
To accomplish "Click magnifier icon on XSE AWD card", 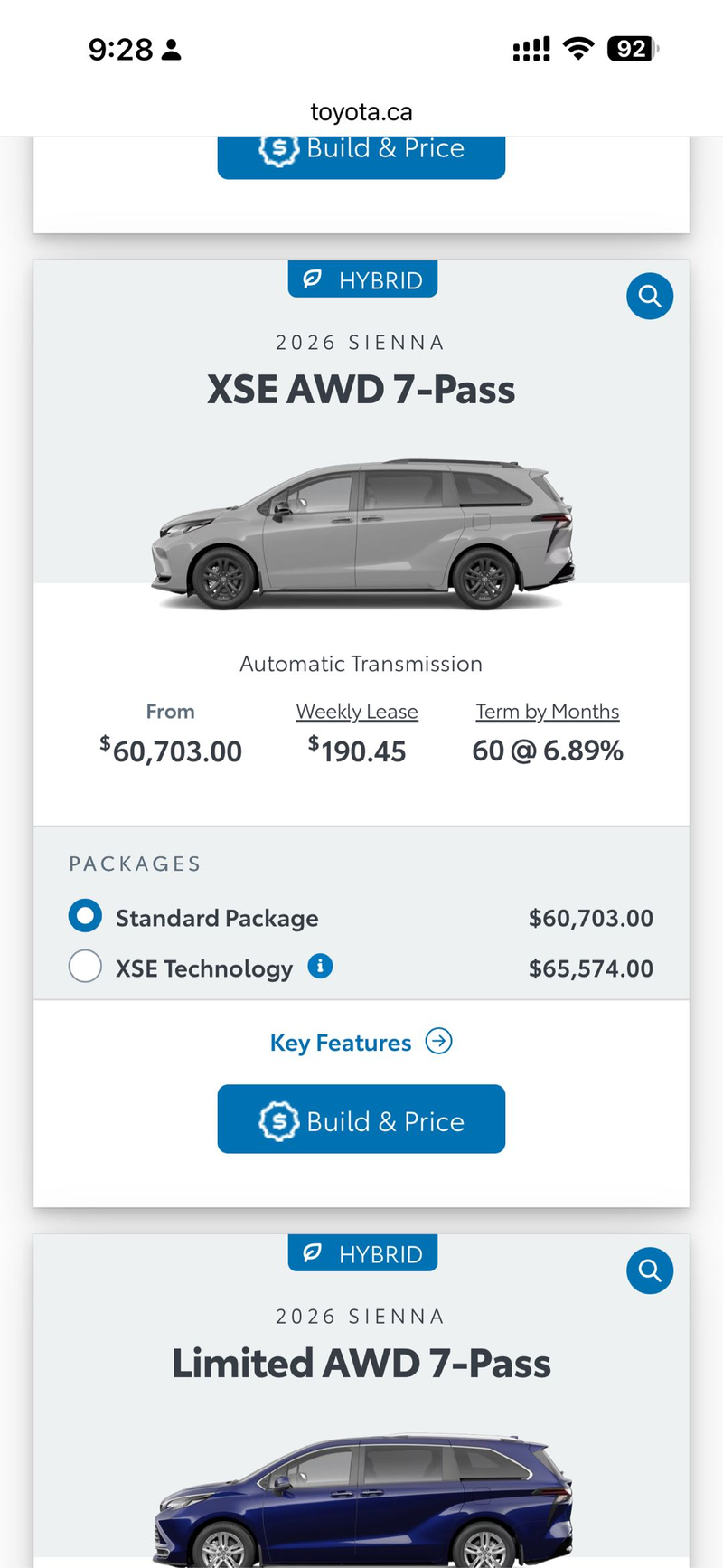I will click(650, 296).
